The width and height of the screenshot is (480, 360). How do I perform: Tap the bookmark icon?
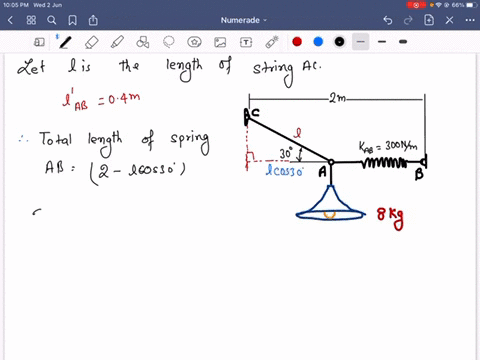[x=72, y=20]
